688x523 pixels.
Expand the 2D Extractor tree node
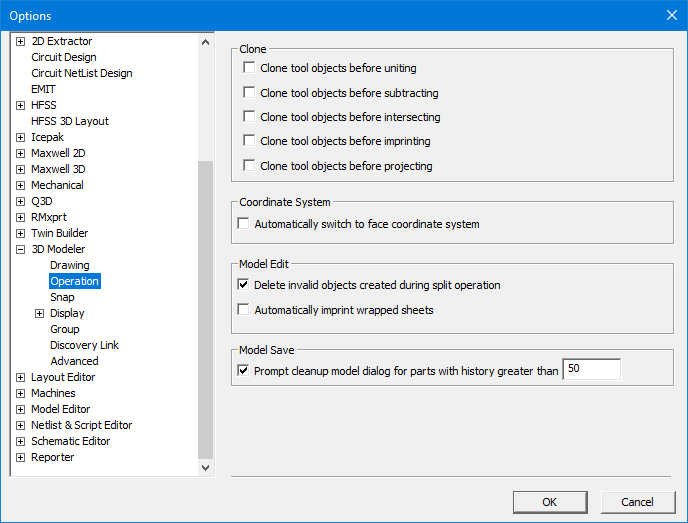(x=21, y=41)
